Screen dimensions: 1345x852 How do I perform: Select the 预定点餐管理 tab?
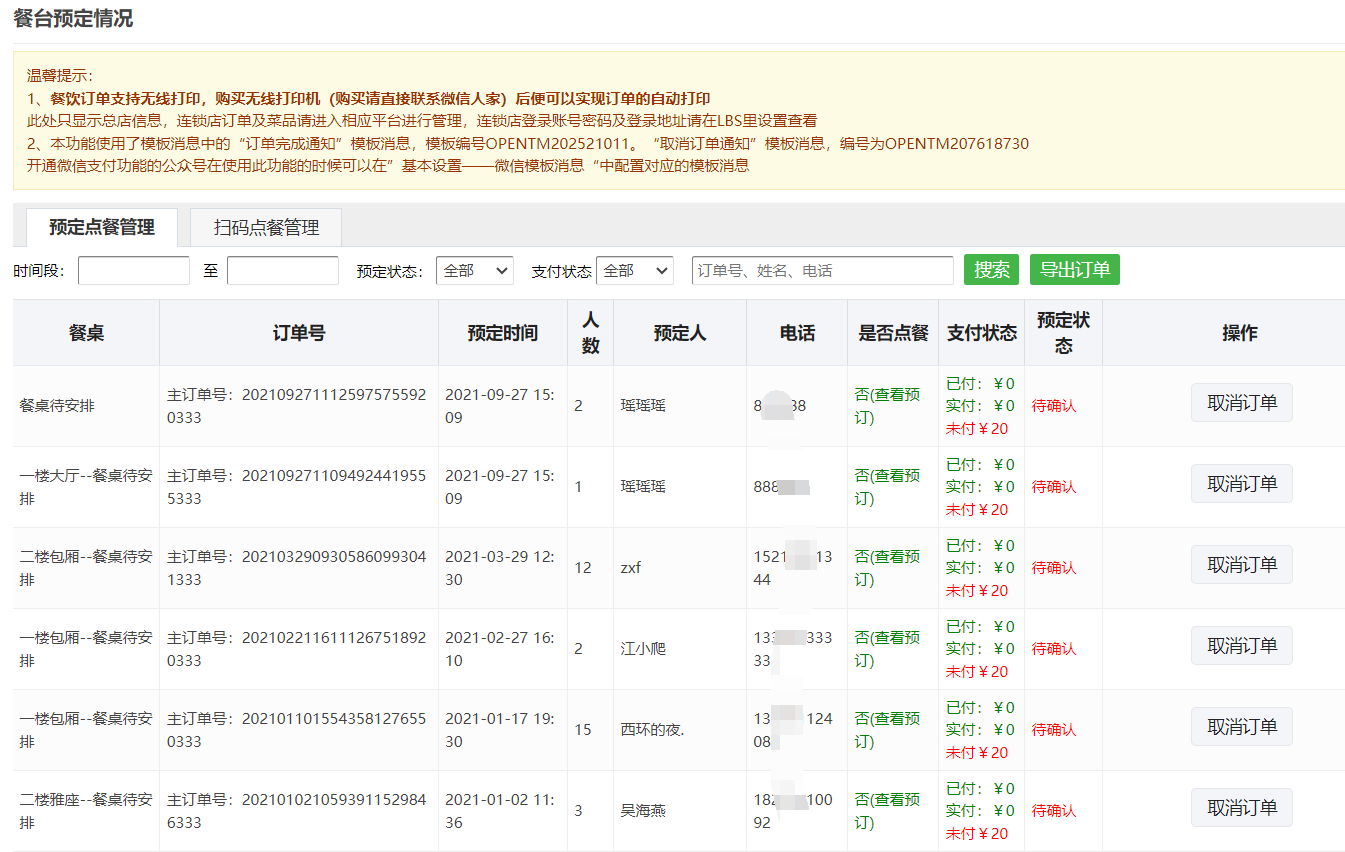[x=102, y=228]
